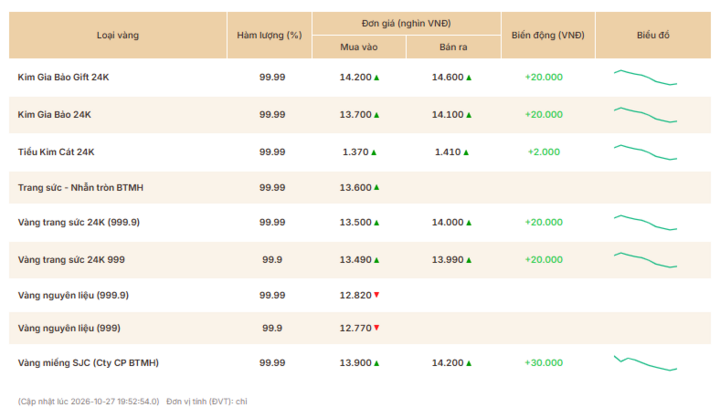Click the up arrow next to SJC 14.200 price

click(x=469, y=363)
